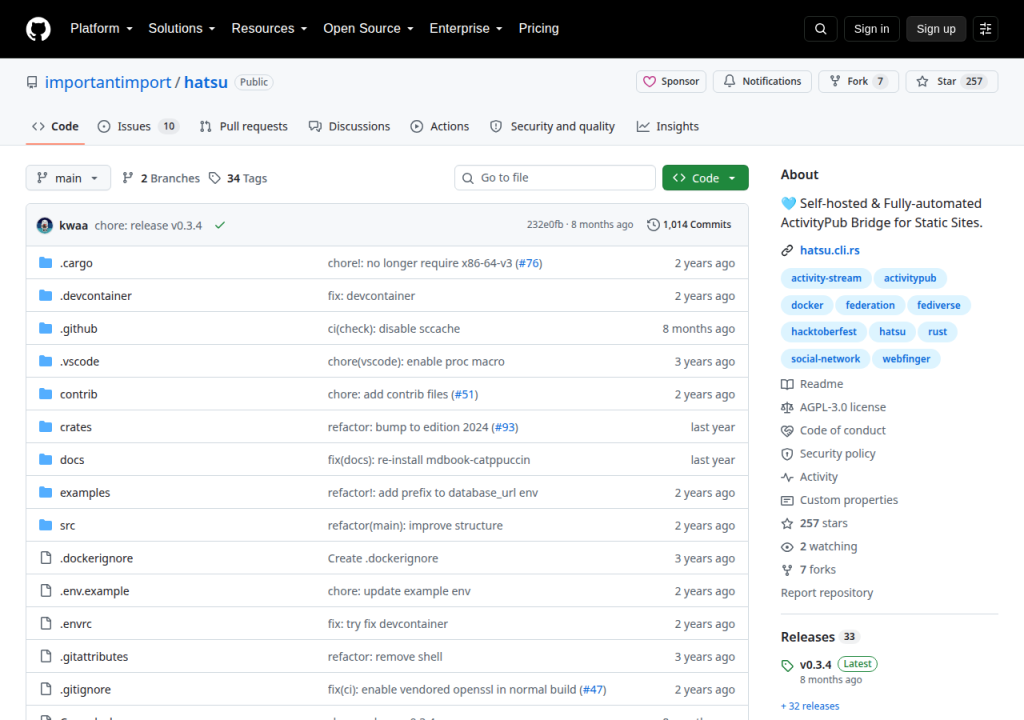Click the repository icon before importantimport

pos(32,82)
